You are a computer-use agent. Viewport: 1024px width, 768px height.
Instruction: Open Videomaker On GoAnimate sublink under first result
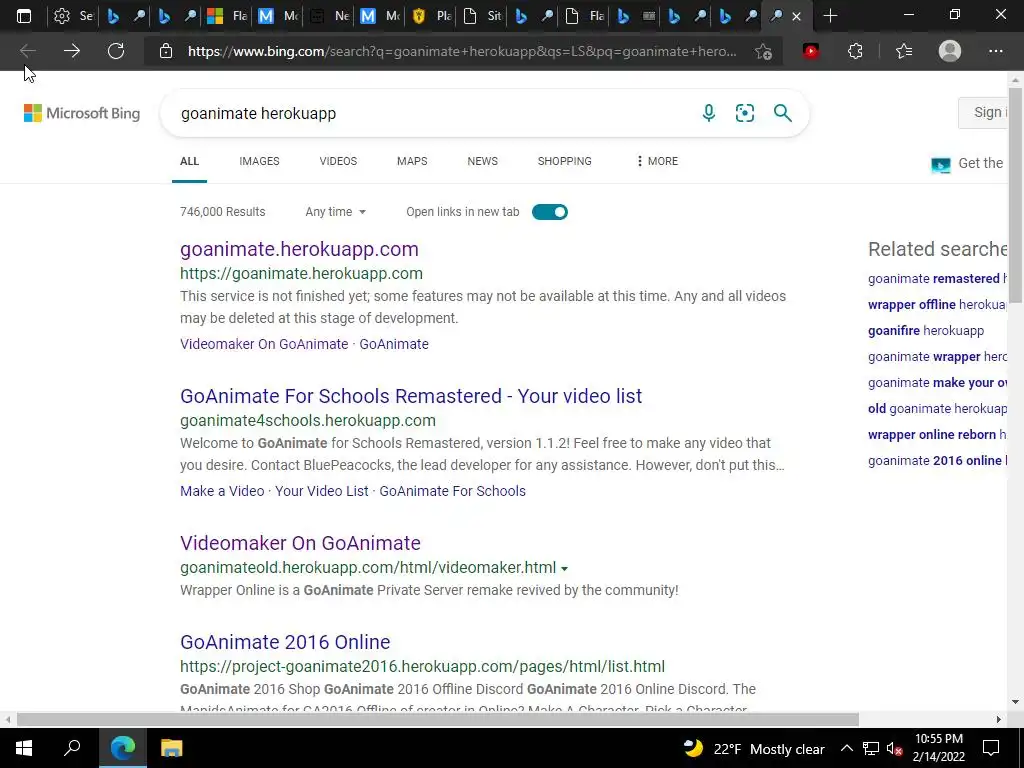tap(264, 344)
